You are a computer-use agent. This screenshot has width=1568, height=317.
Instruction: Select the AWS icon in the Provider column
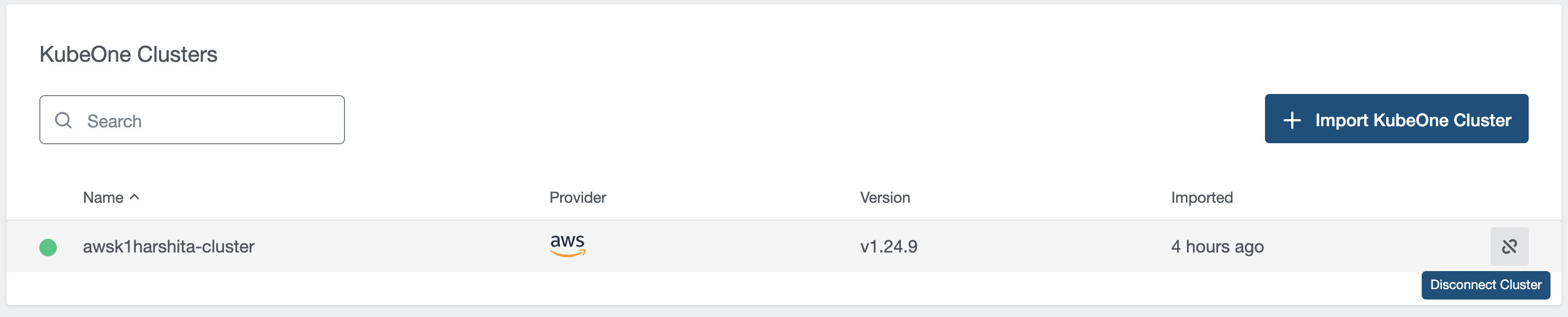pos(568,246)
